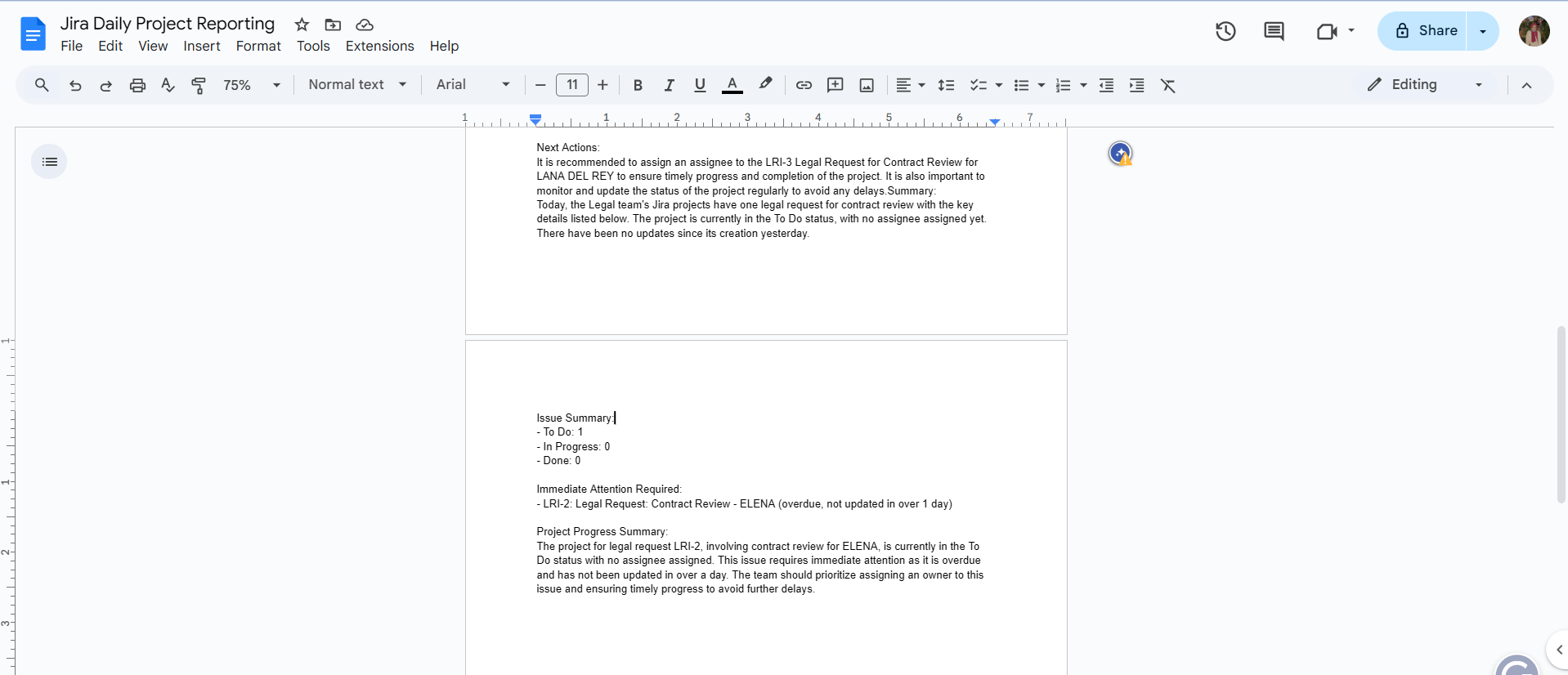
Task: Insert an image
Action: (867, 85)
